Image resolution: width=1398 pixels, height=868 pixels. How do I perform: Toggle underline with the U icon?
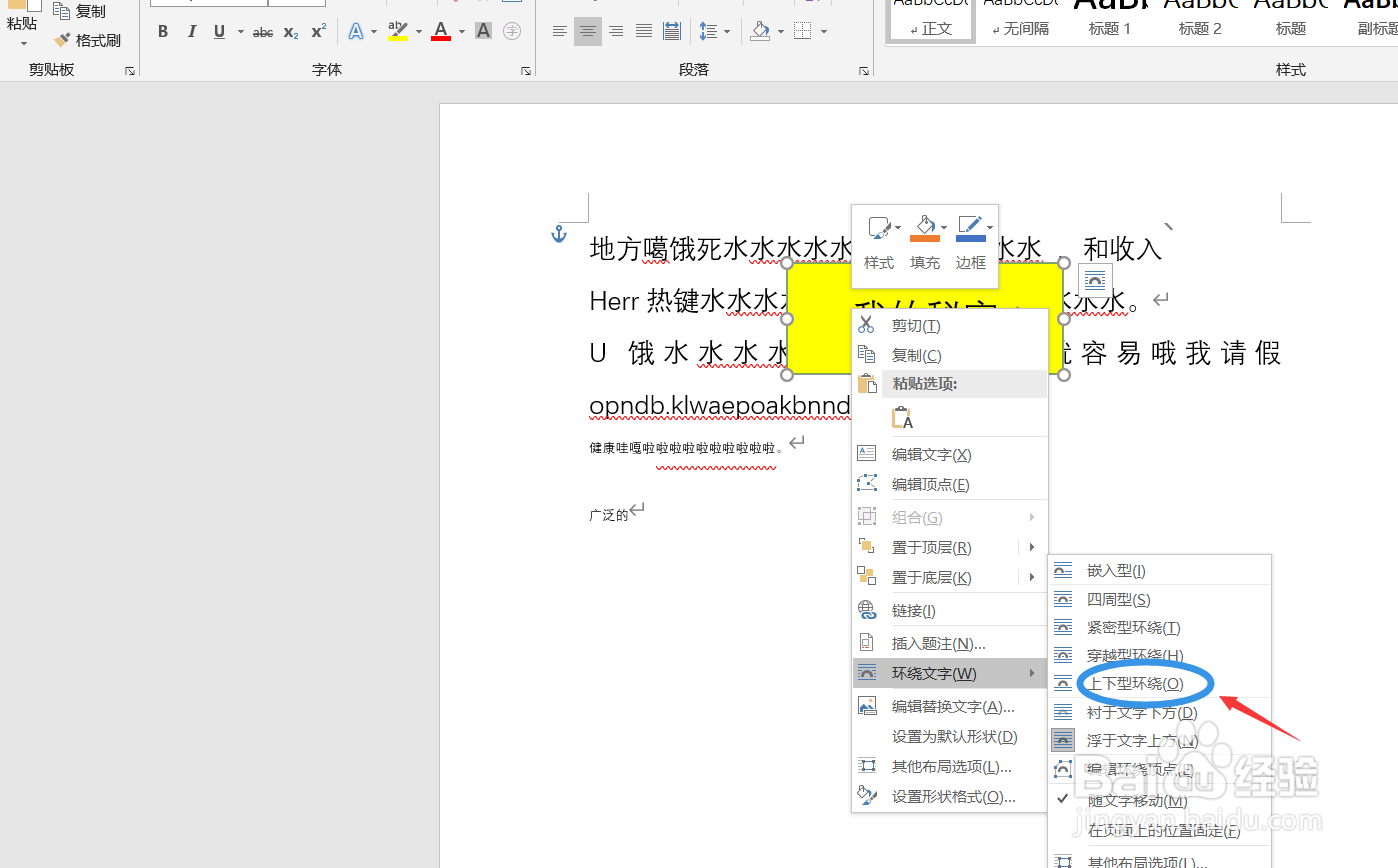click(218, 31)
